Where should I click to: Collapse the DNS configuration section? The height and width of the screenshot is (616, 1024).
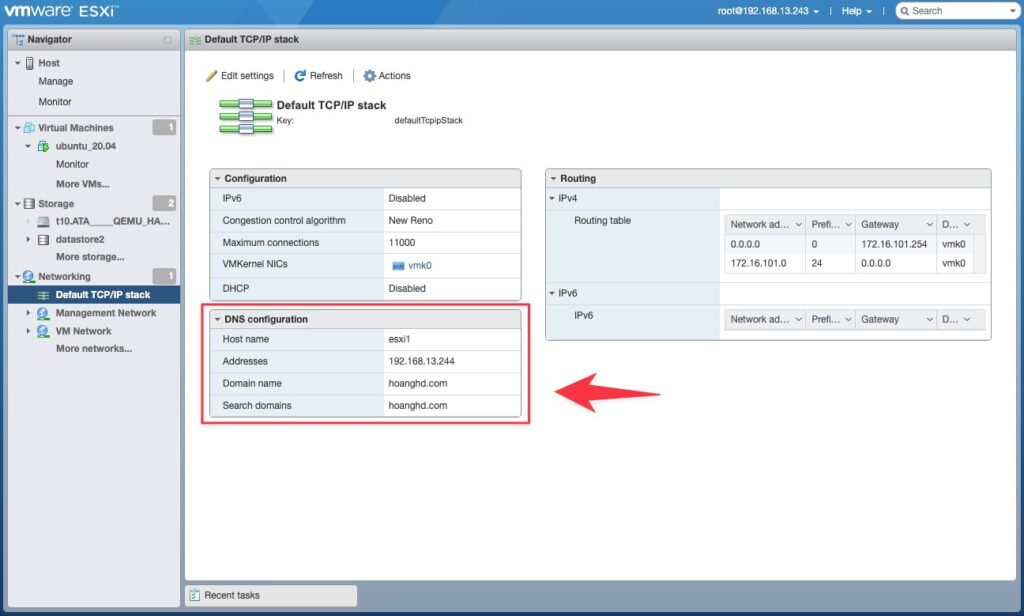pyautogui.click(x=218, y=319)
